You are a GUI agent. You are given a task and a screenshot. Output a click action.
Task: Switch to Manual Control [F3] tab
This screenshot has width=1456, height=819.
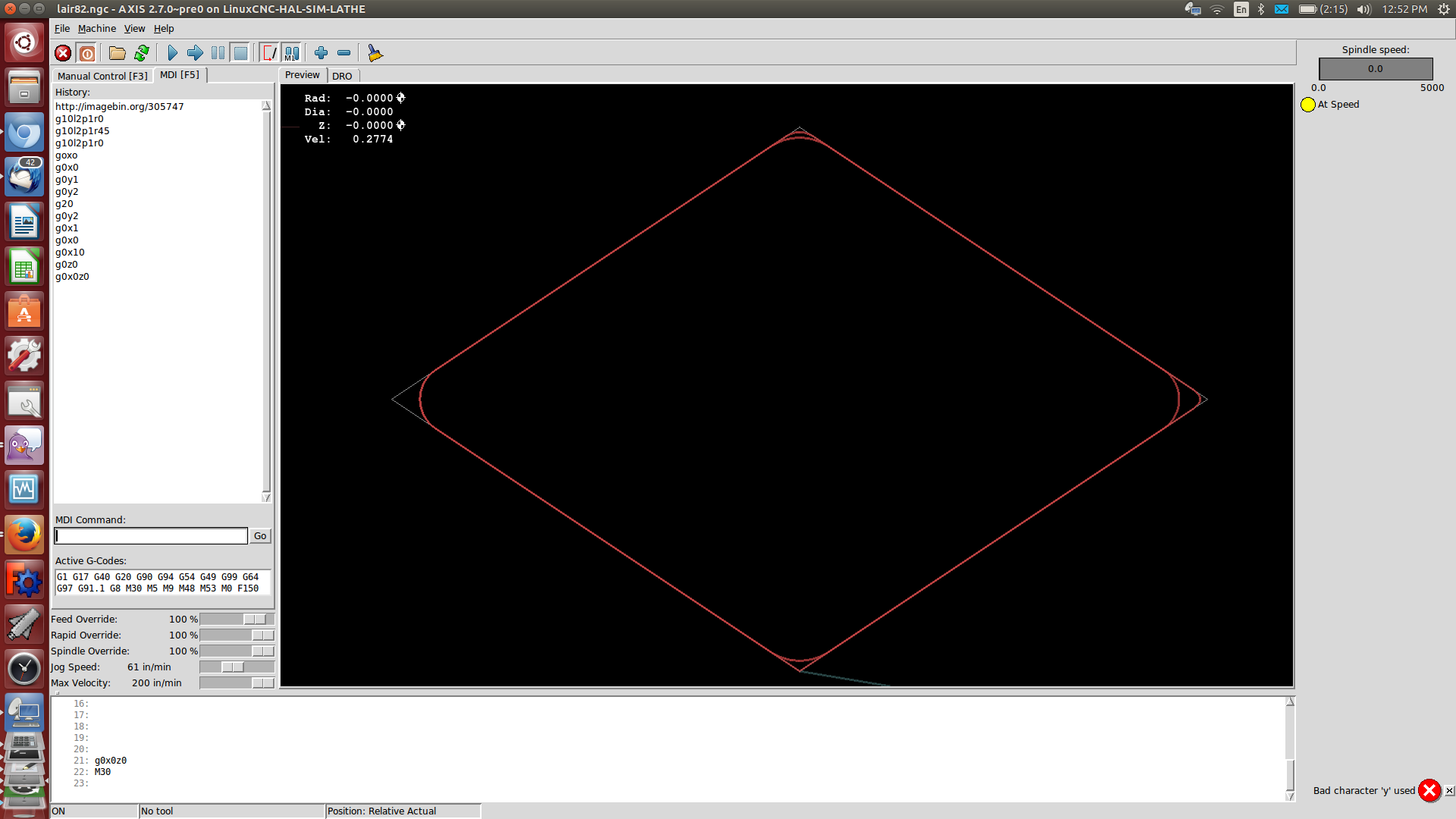(102, 76)
